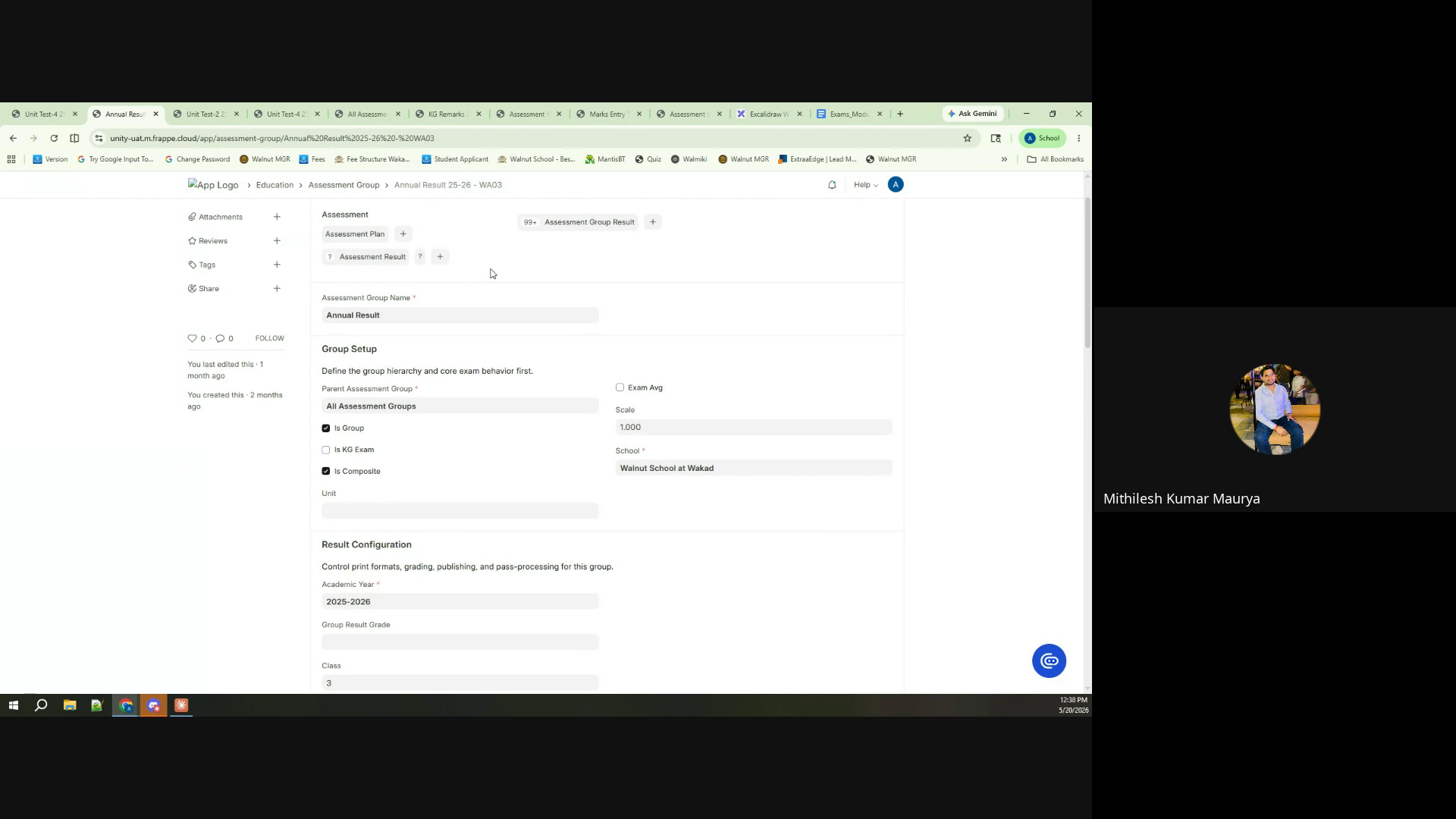This screenshot has width=1456, height=819.
Task: Open the Academic Year field
Action: (x=460, y=602)
